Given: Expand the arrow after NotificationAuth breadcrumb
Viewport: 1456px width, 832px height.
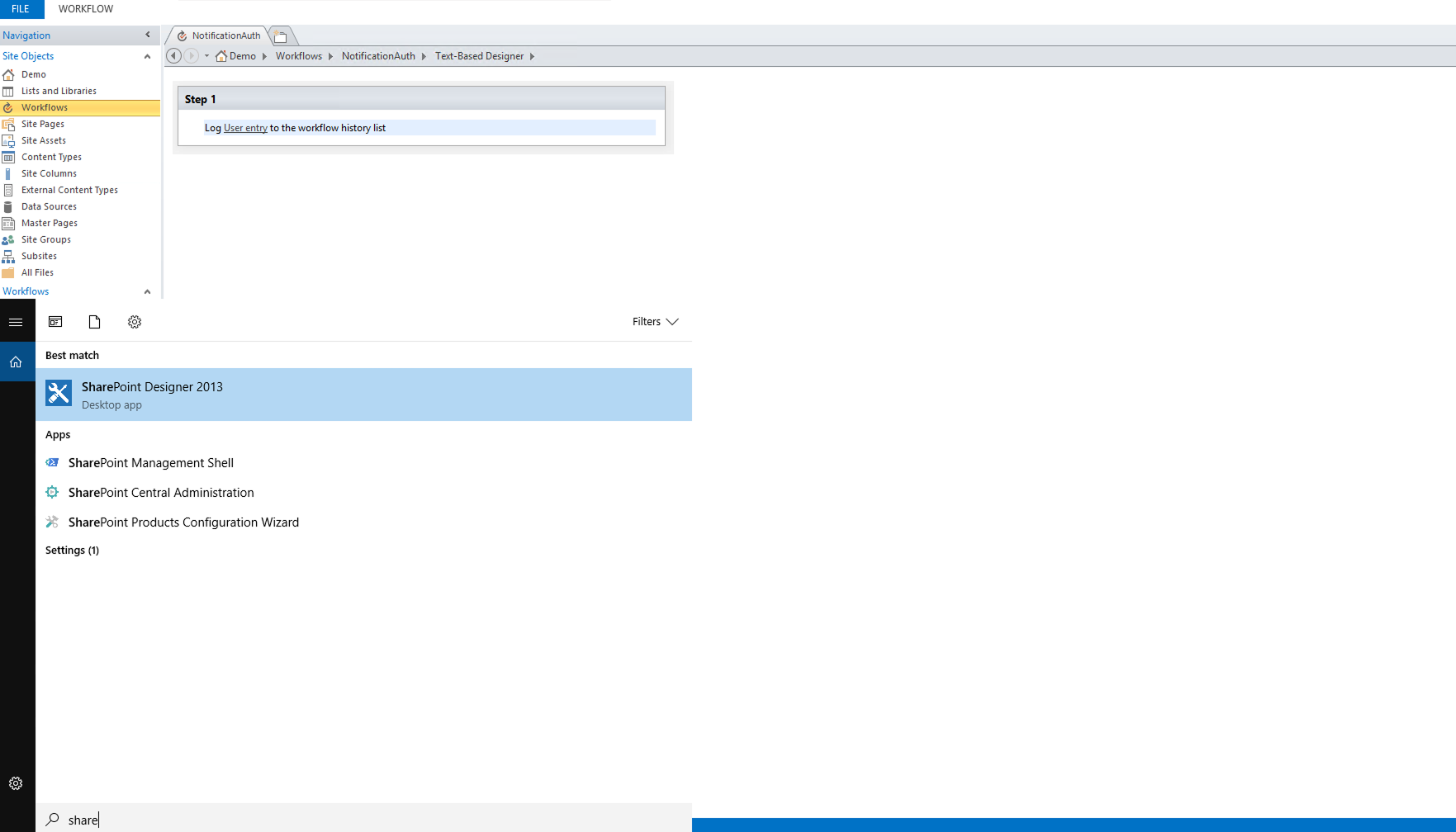Looking at the screenshot, I should coord(424,56).
